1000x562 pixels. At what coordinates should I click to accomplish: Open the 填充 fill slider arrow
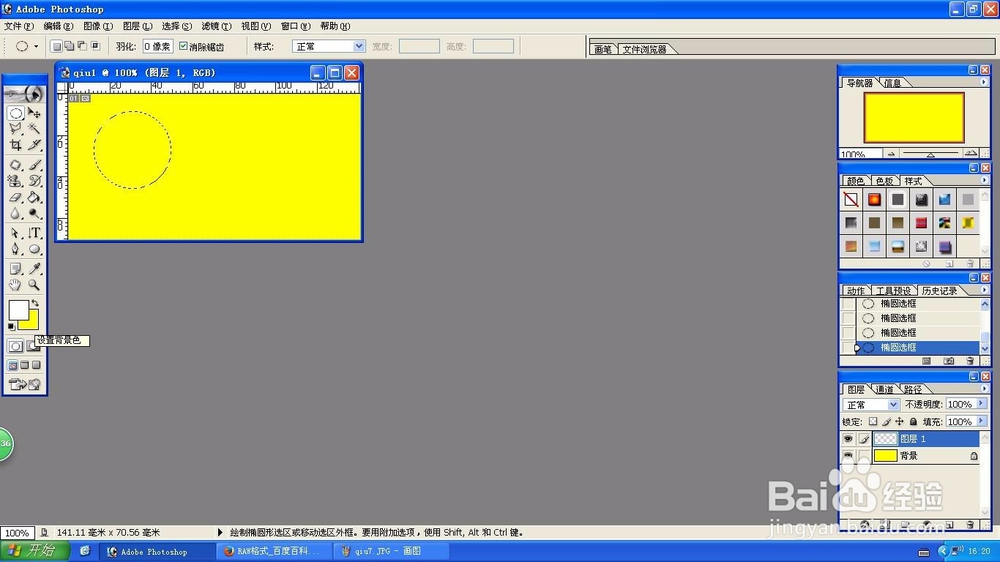[982, 421]
